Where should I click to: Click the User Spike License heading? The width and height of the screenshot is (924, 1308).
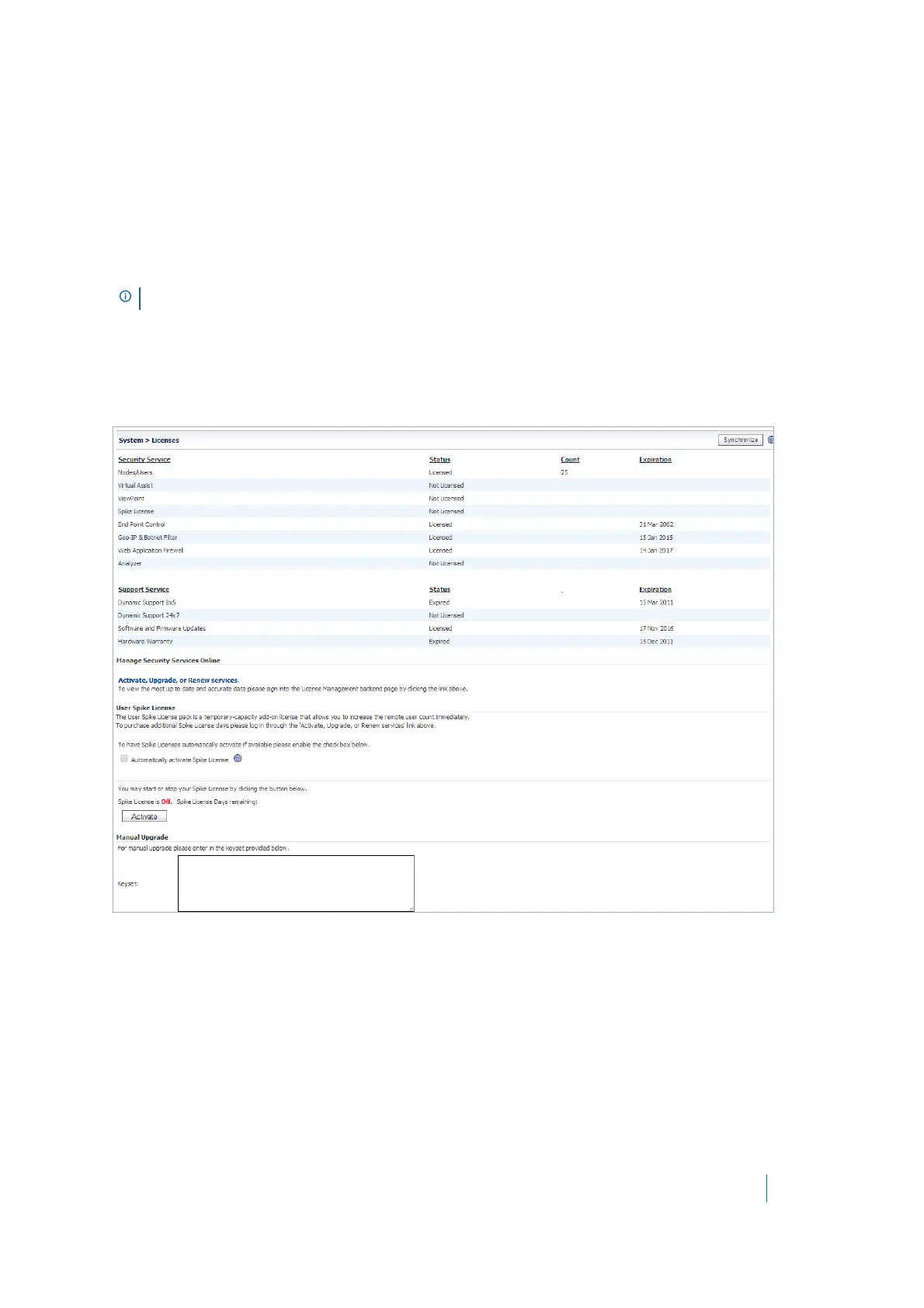pos(146,708)
